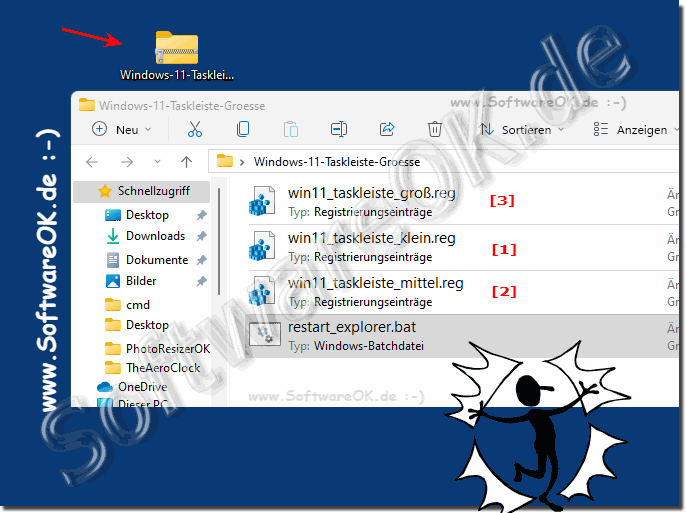Viewport: 686px width, 513px height.
Task: Click the Cut scissors icon
Action: pos(195,129)
